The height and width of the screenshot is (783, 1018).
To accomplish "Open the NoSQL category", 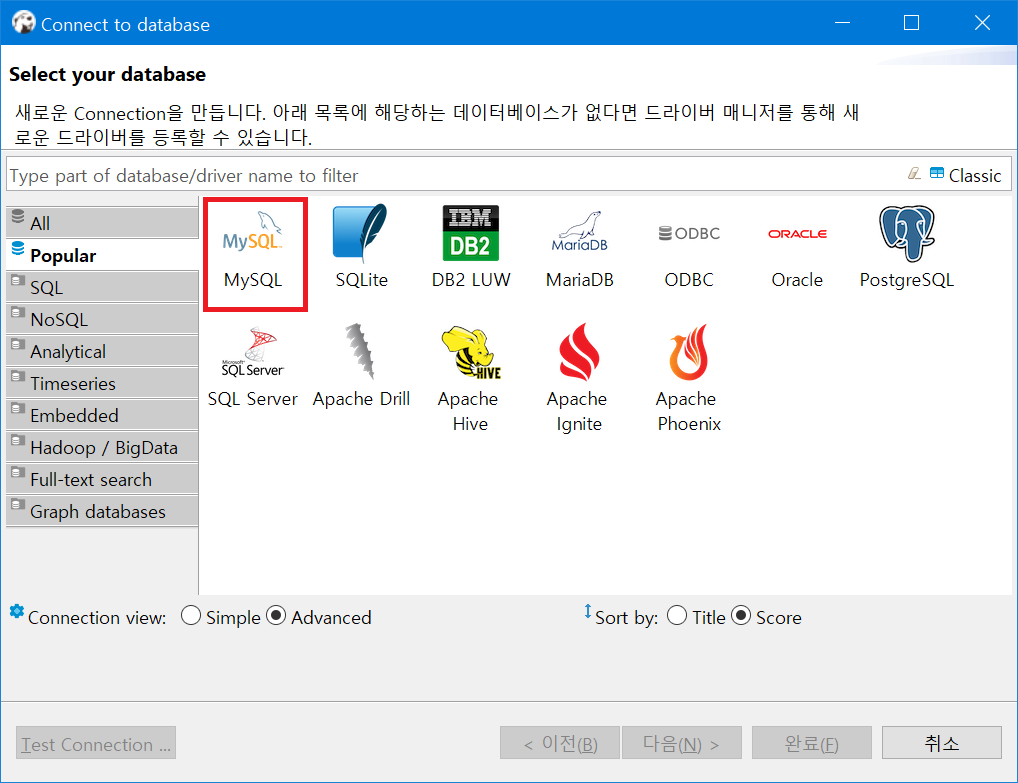I will click(x=102, y=319).
